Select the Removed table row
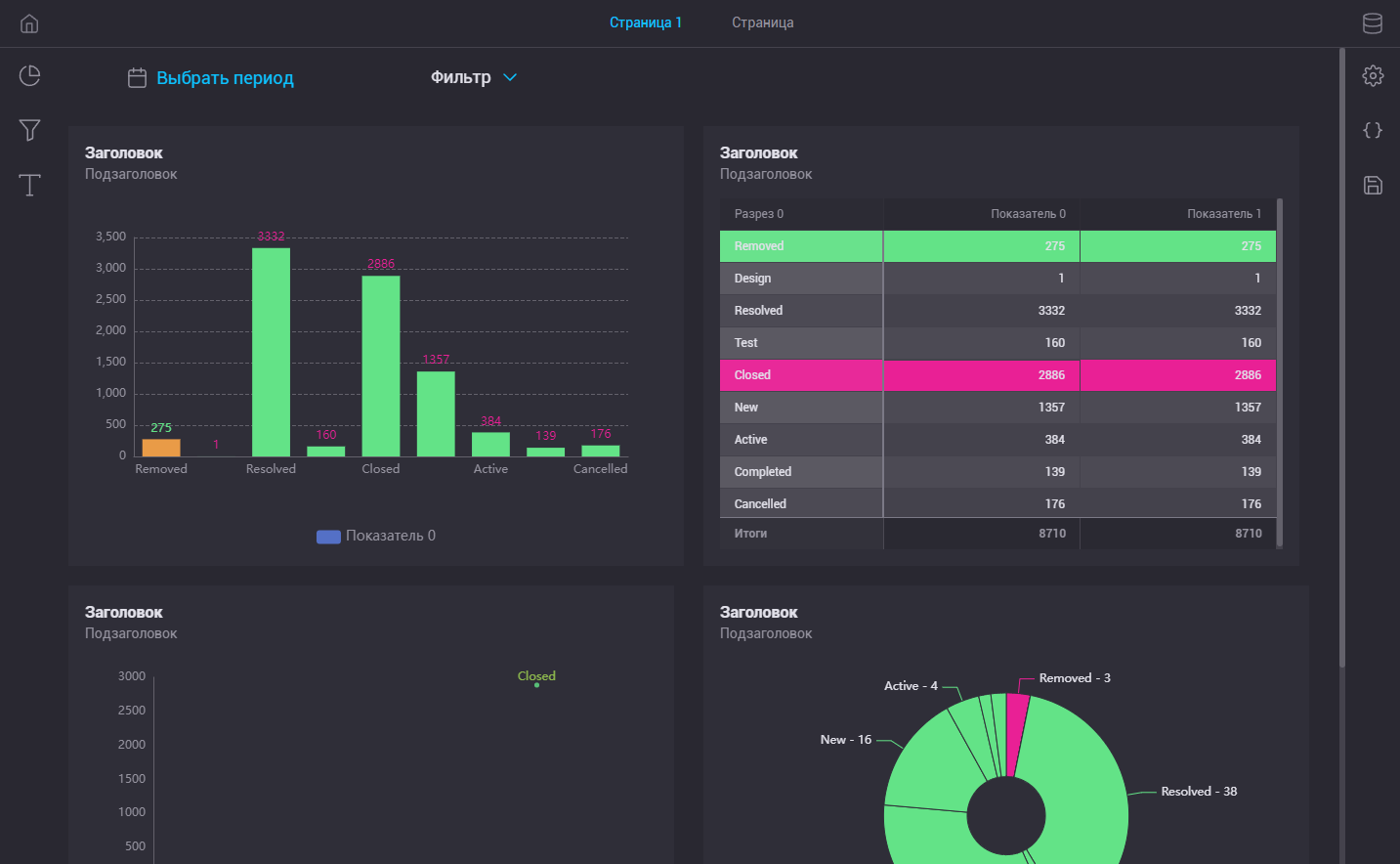 [x=997, y=246]
